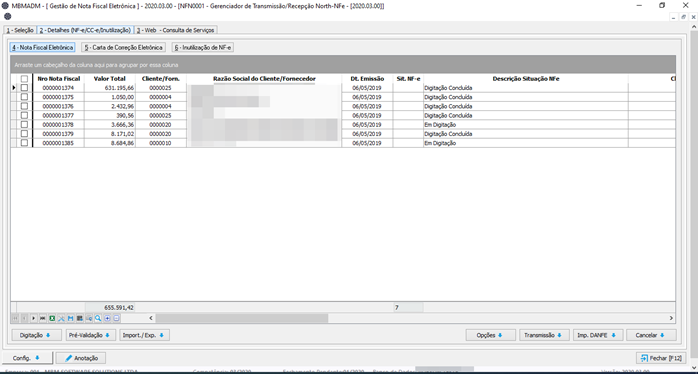The width and height of the screenshot is (698, 374).
Task: Click the Fechar [F12] button
Action: (x=661, y=358)
